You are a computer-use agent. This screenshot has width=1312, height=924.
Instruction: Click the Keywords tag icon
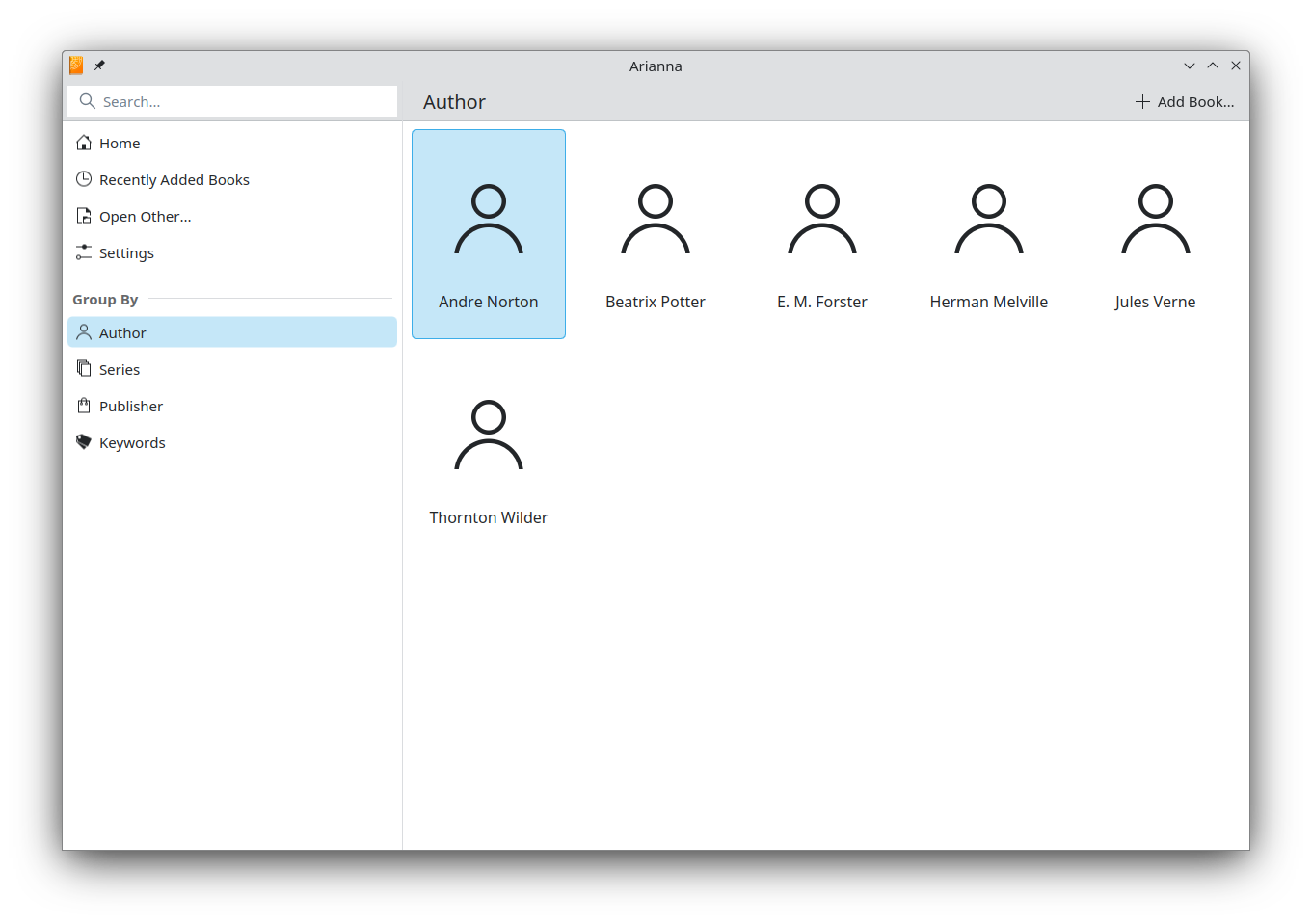[84, 442]
